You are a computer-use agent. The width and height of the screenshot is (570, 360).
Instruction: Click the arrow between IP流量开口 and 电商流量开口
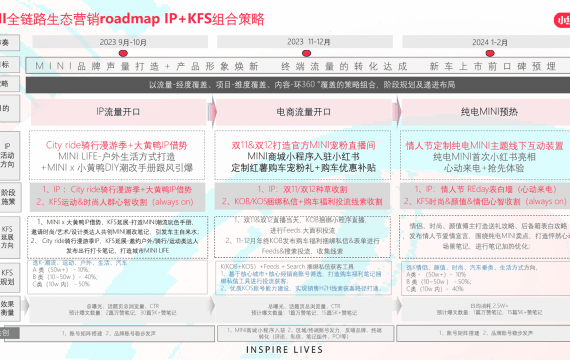[x=212, y=111]
